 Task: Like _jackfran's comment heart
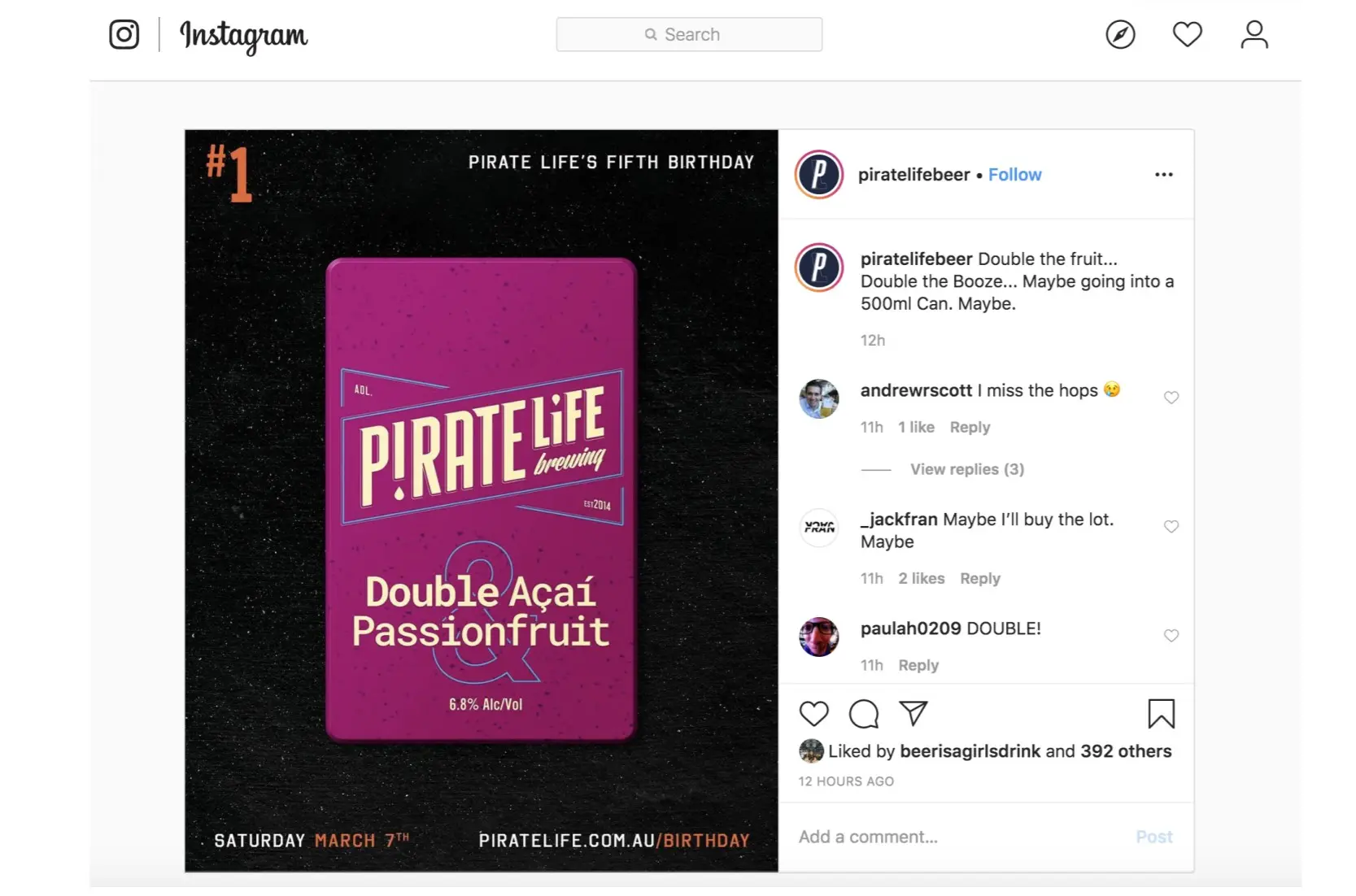(1171, 527)
